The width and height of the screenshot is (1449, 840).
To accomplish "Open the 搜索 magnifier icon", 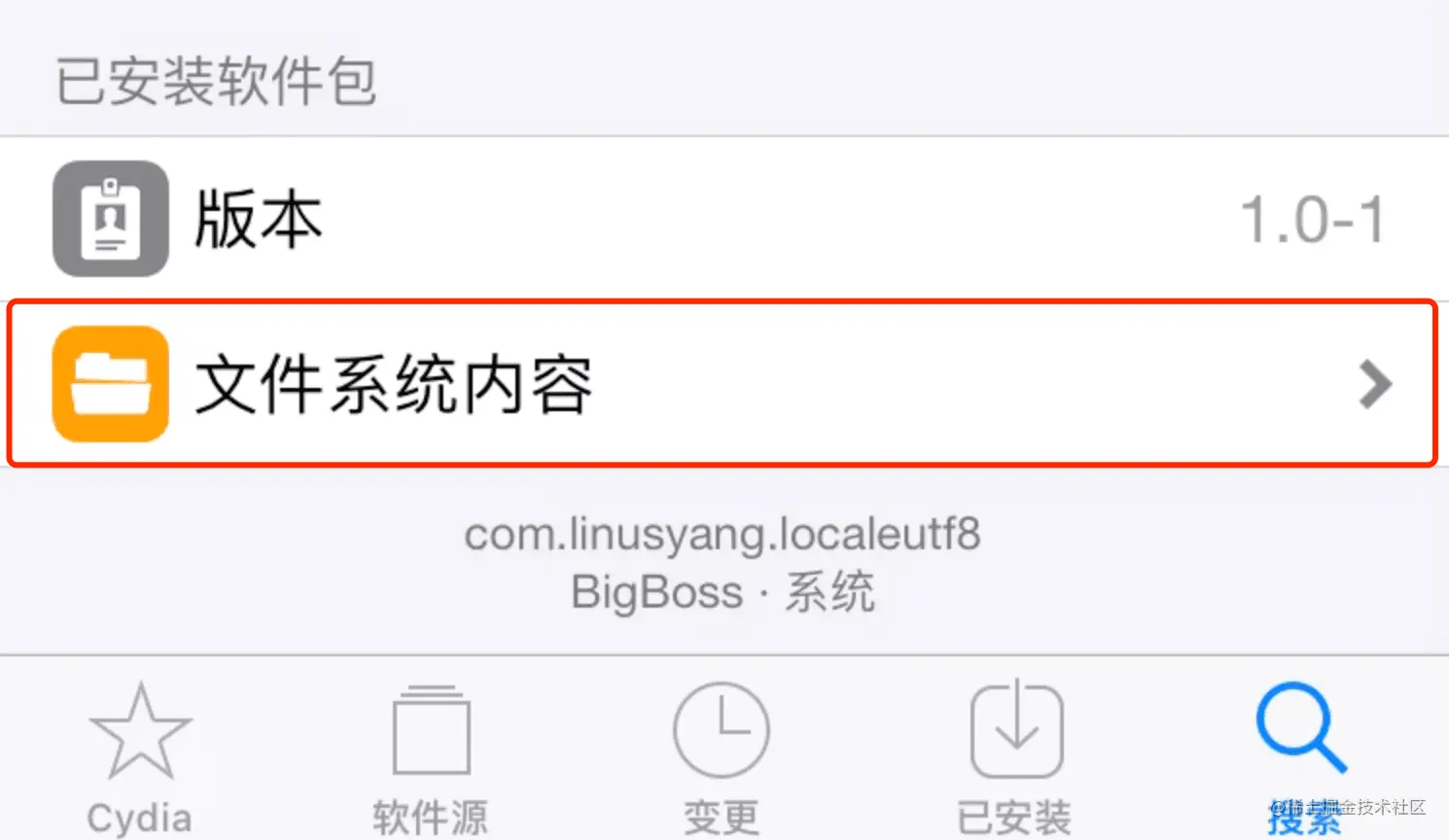I will (1301, 728).
